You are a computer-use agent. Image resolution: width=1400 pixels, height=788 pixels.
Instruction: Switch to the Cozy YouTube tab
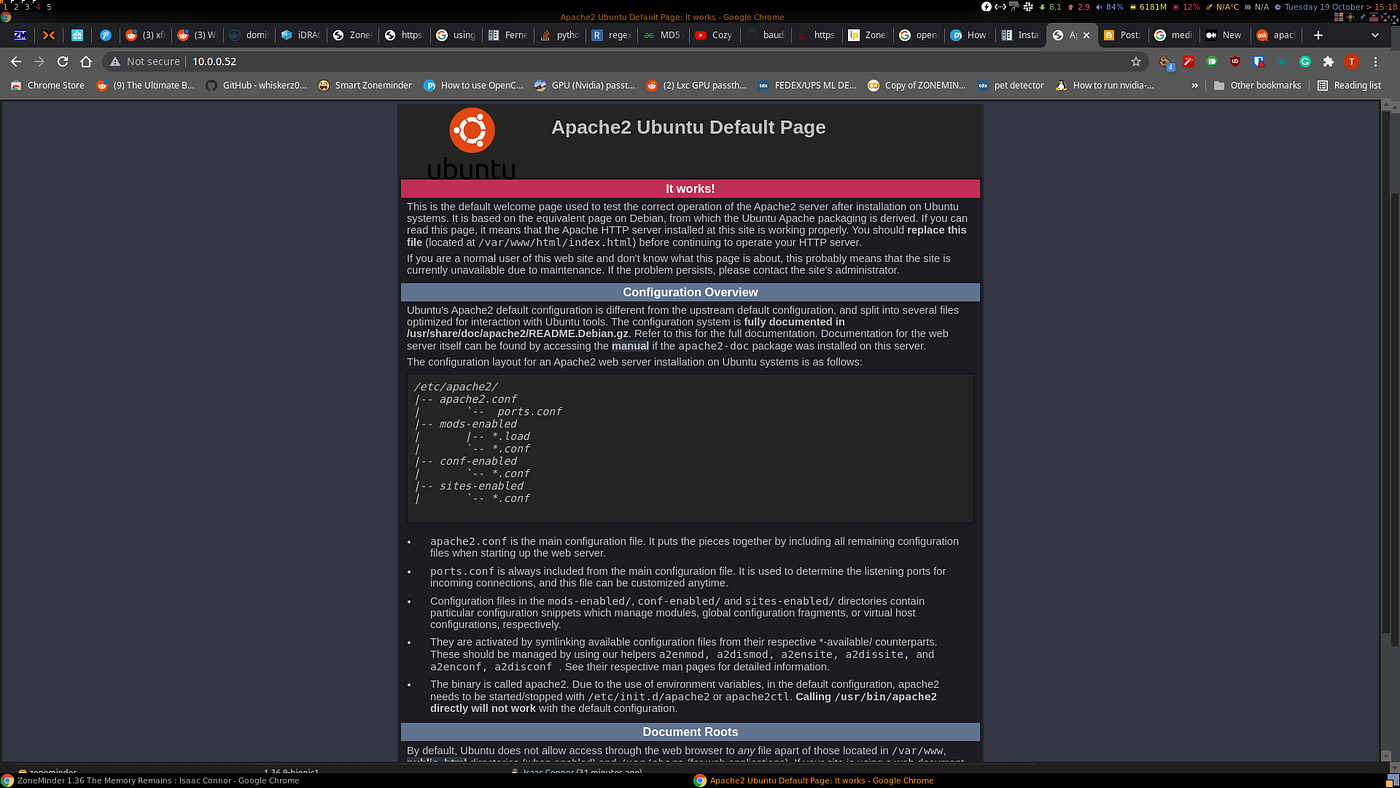click(714, 34)
